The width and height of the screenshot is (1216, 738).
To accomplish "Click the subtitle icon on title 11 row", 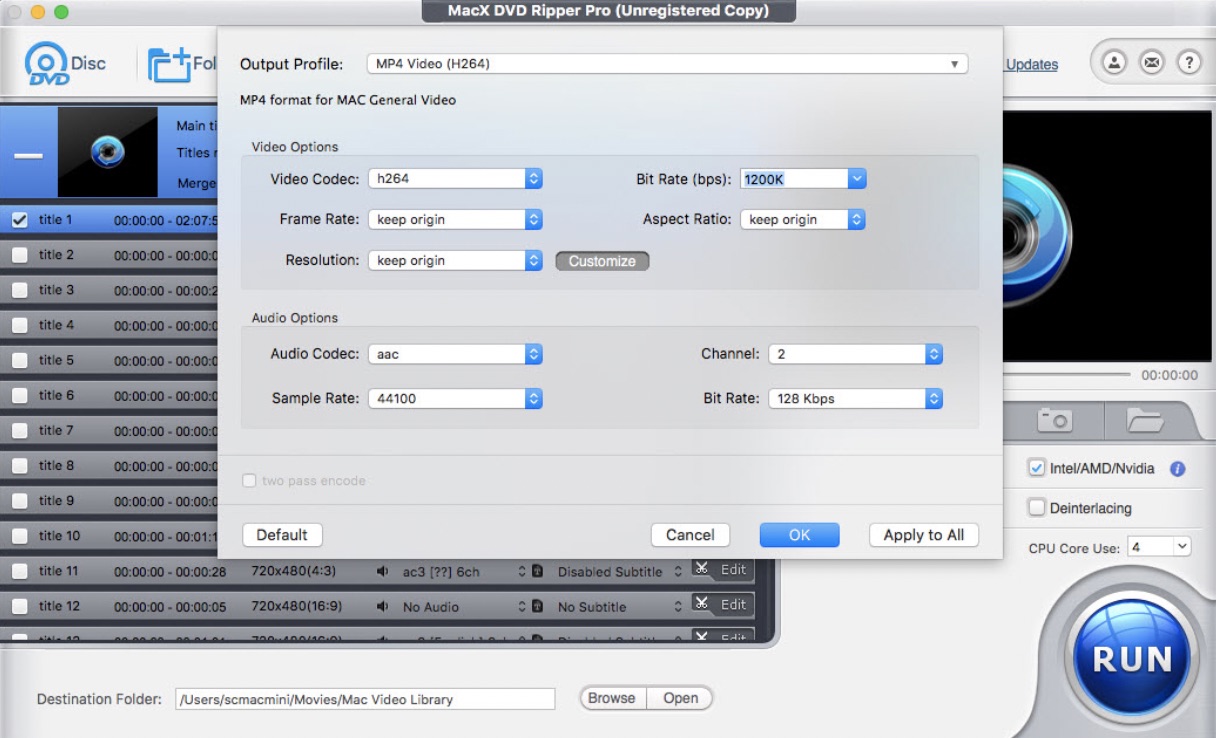I will click(x=537, y=572).
